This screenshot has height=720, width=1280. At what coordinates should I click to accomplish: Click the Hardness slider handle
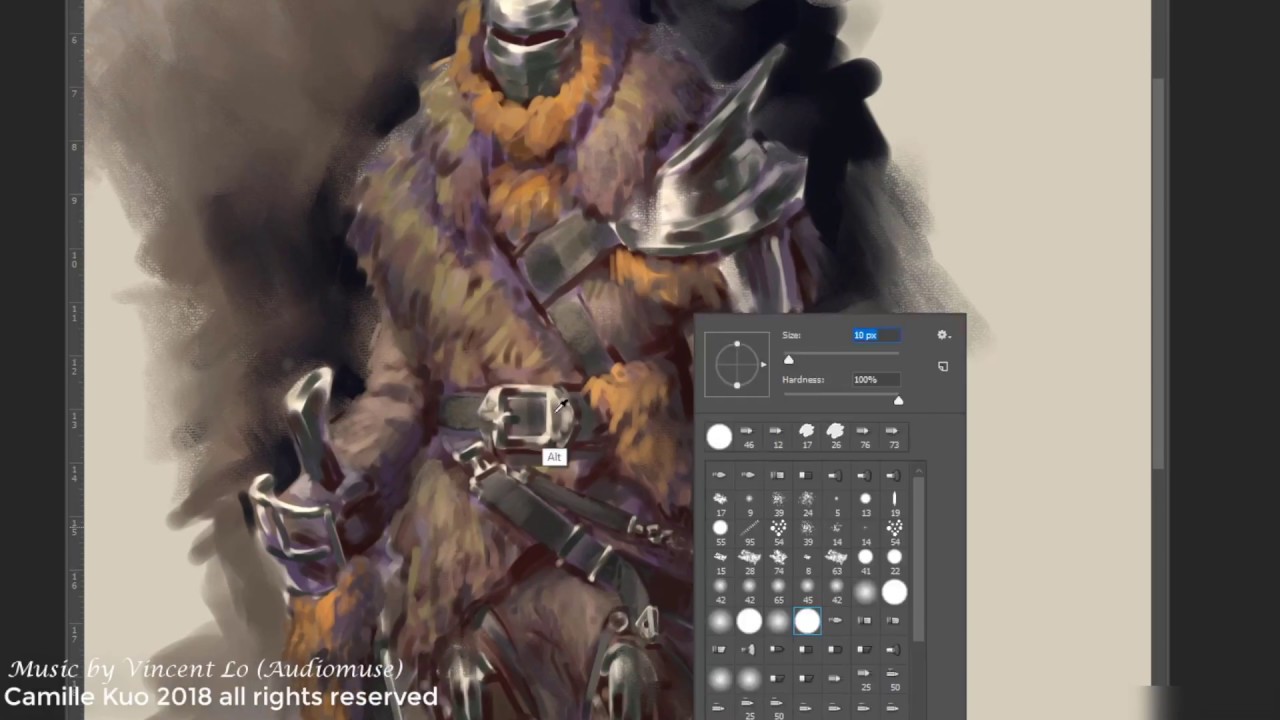coord(898,401)
